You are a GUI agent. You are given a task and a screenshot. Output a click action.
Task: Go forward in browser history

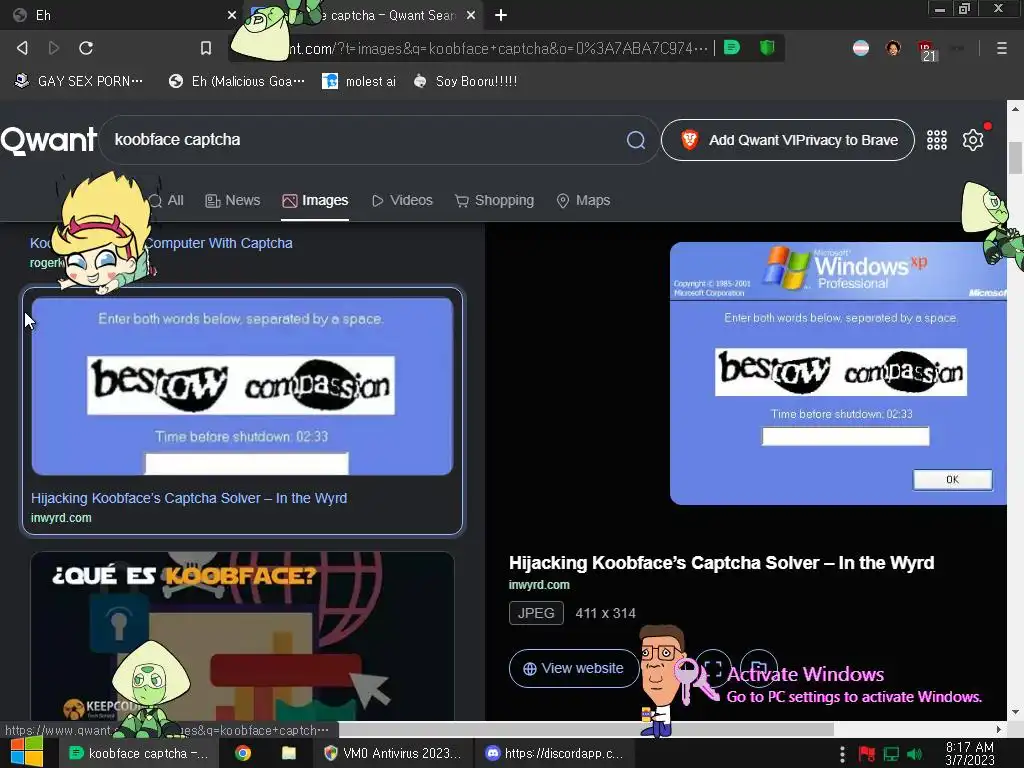click(x=54, y=48)
